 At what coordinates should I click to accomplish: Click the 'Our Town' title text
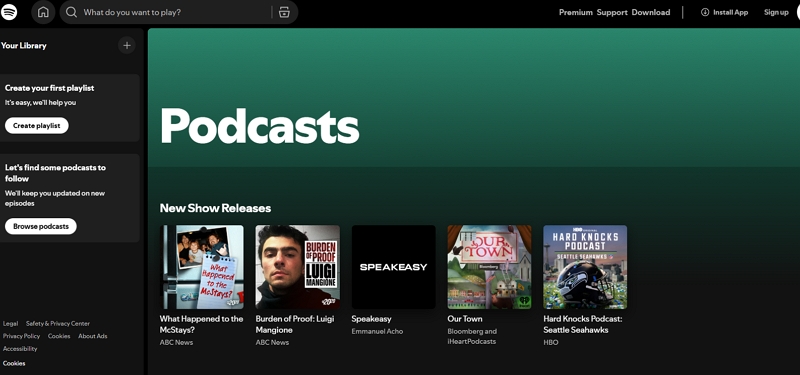pyautogui.click(x=465, y=319)
